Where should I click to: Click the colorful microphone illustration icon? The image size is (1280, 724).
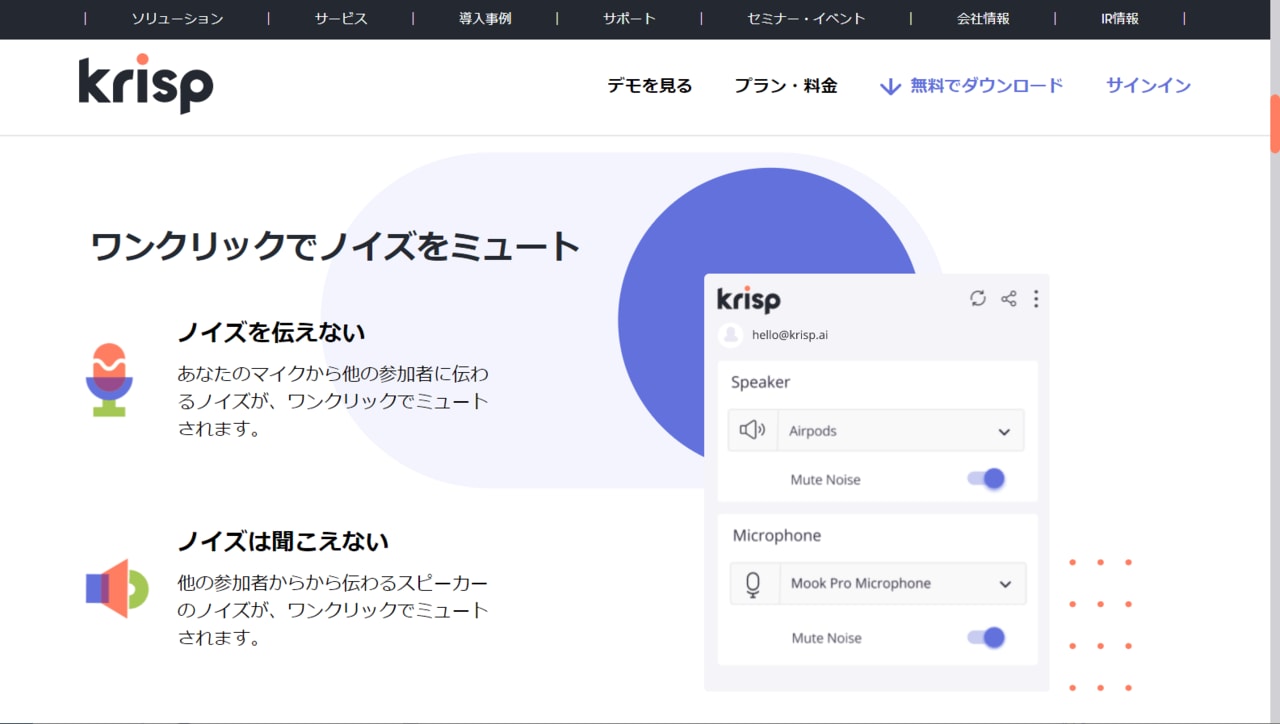[109, 379]
